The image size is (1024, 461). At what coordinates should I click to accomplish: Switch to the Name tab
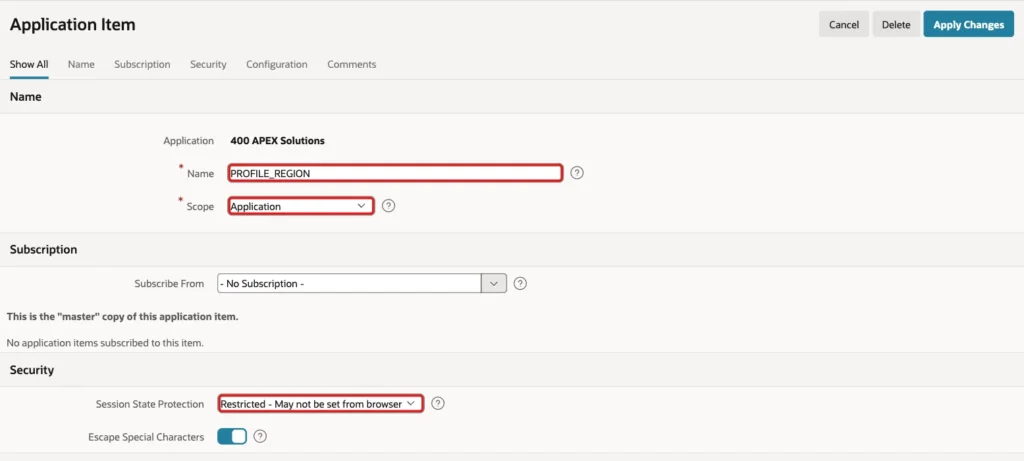click(81, 65)
